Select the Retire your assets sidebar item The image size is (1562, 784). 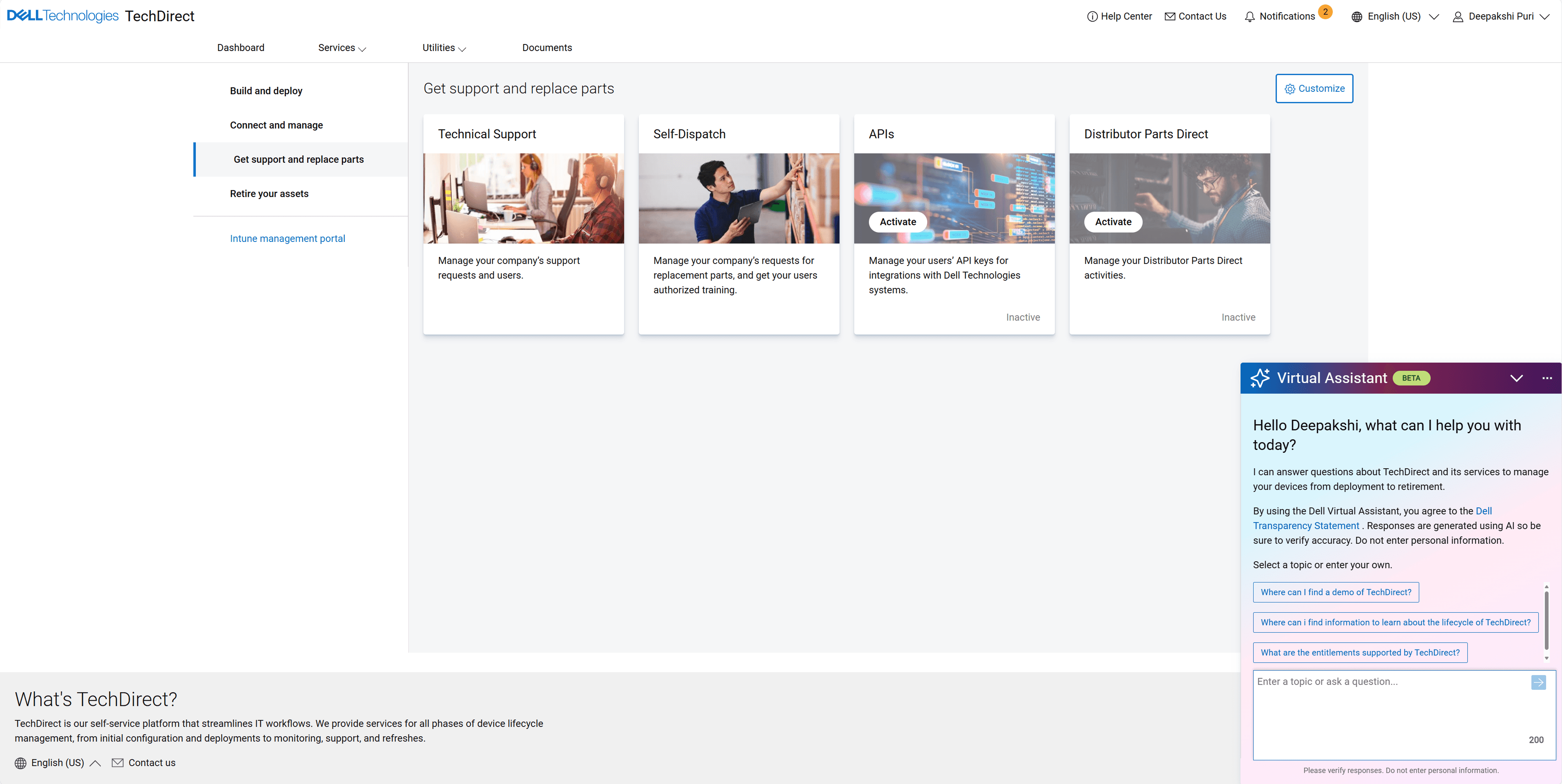(x=268, y=193)
